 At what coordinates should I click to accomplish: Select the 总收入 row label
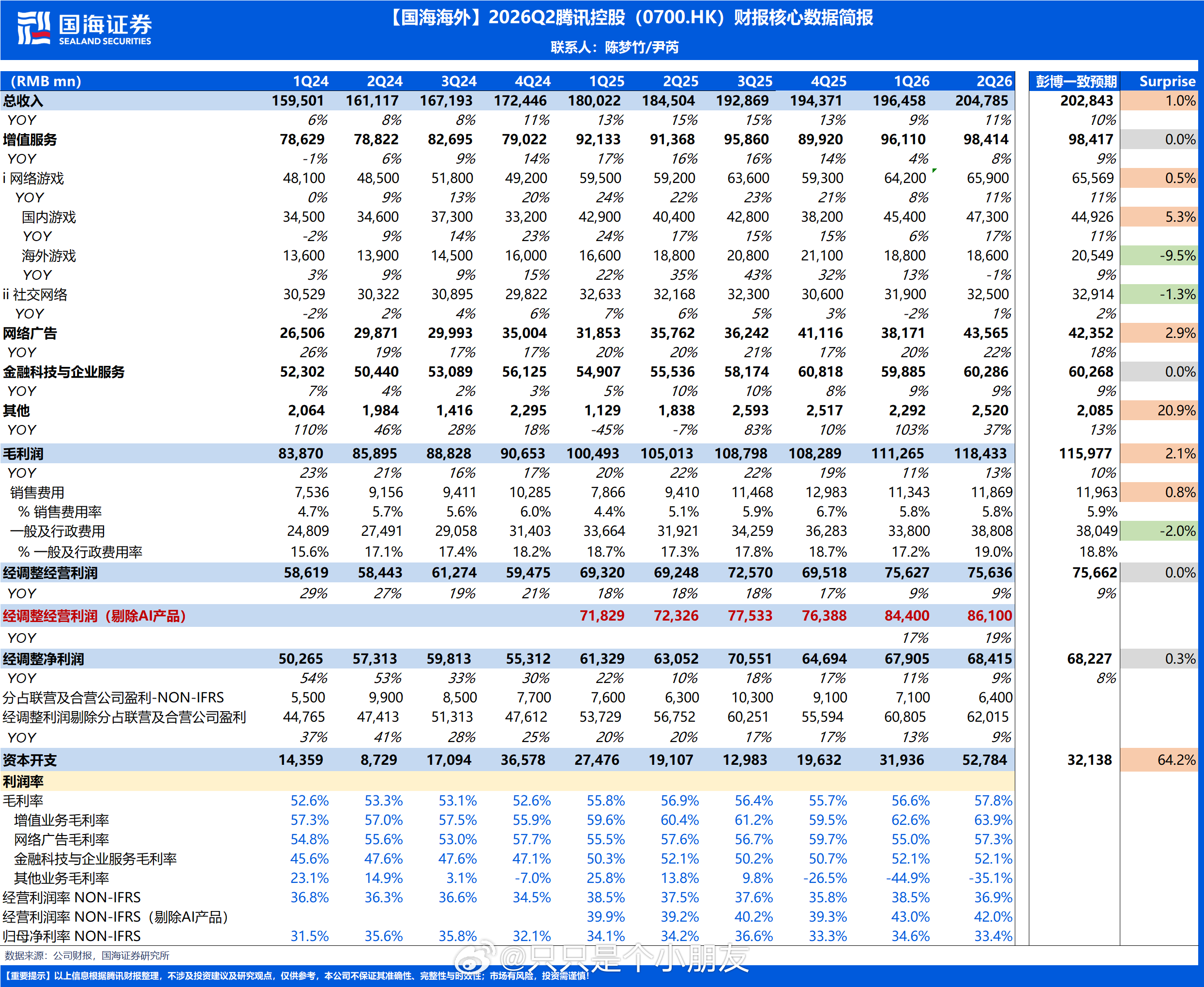pos(23,101)
